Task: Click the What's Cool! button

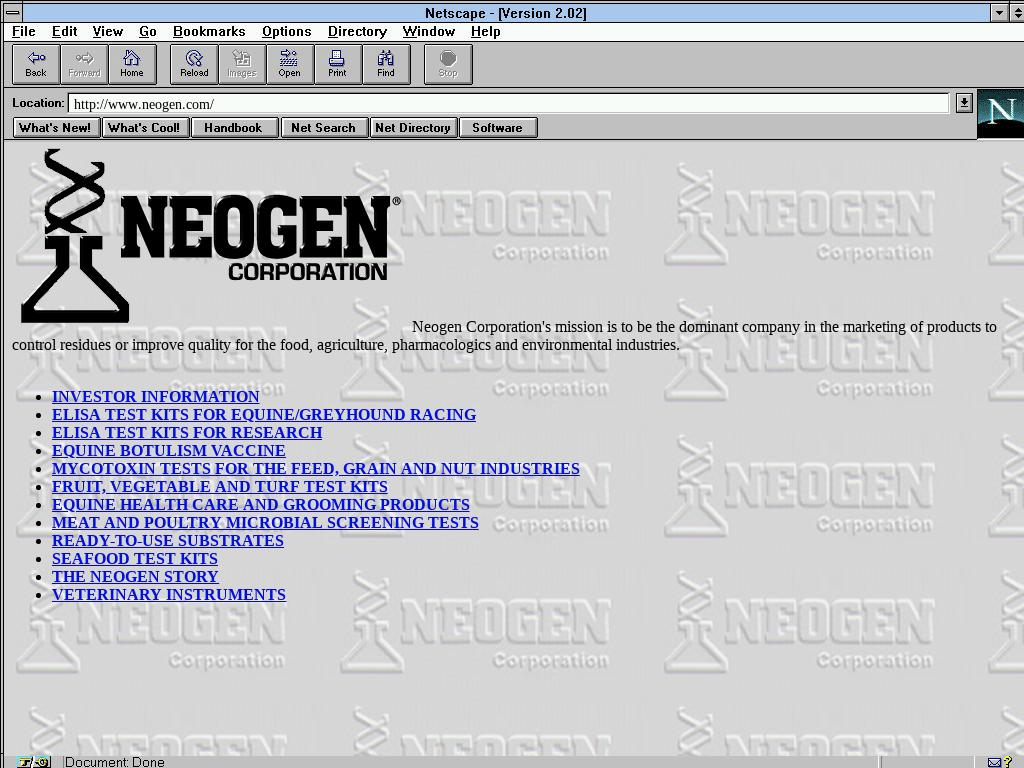Action: [144, 128]
